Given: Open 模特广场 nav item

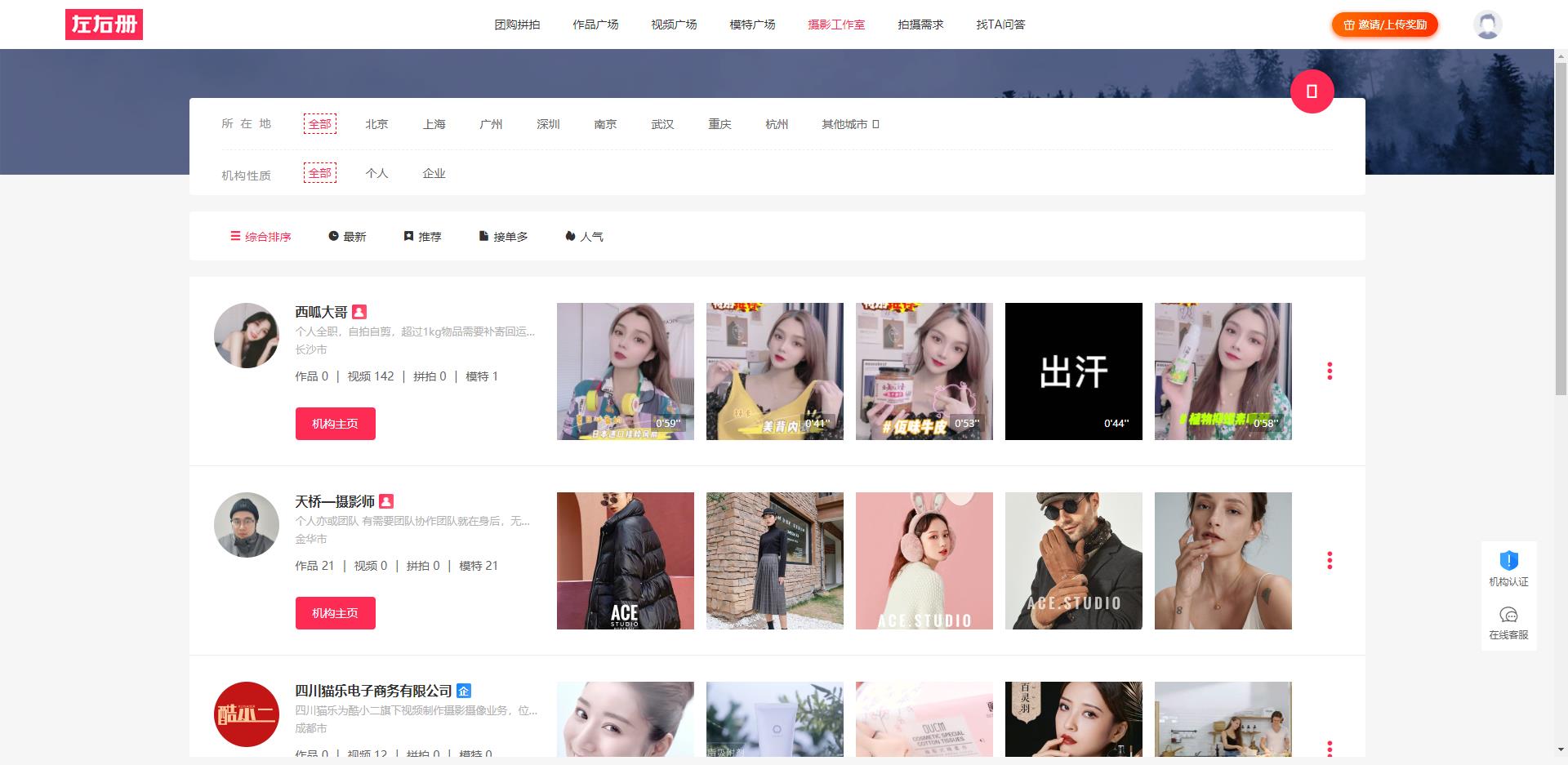Looking at the screenshot, I should point(752,24).
